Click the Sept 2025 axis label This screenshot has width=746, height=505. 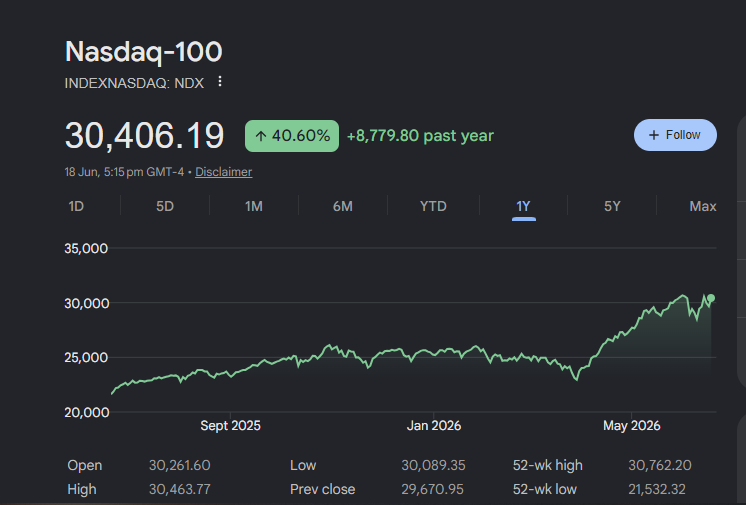(230, 425)
